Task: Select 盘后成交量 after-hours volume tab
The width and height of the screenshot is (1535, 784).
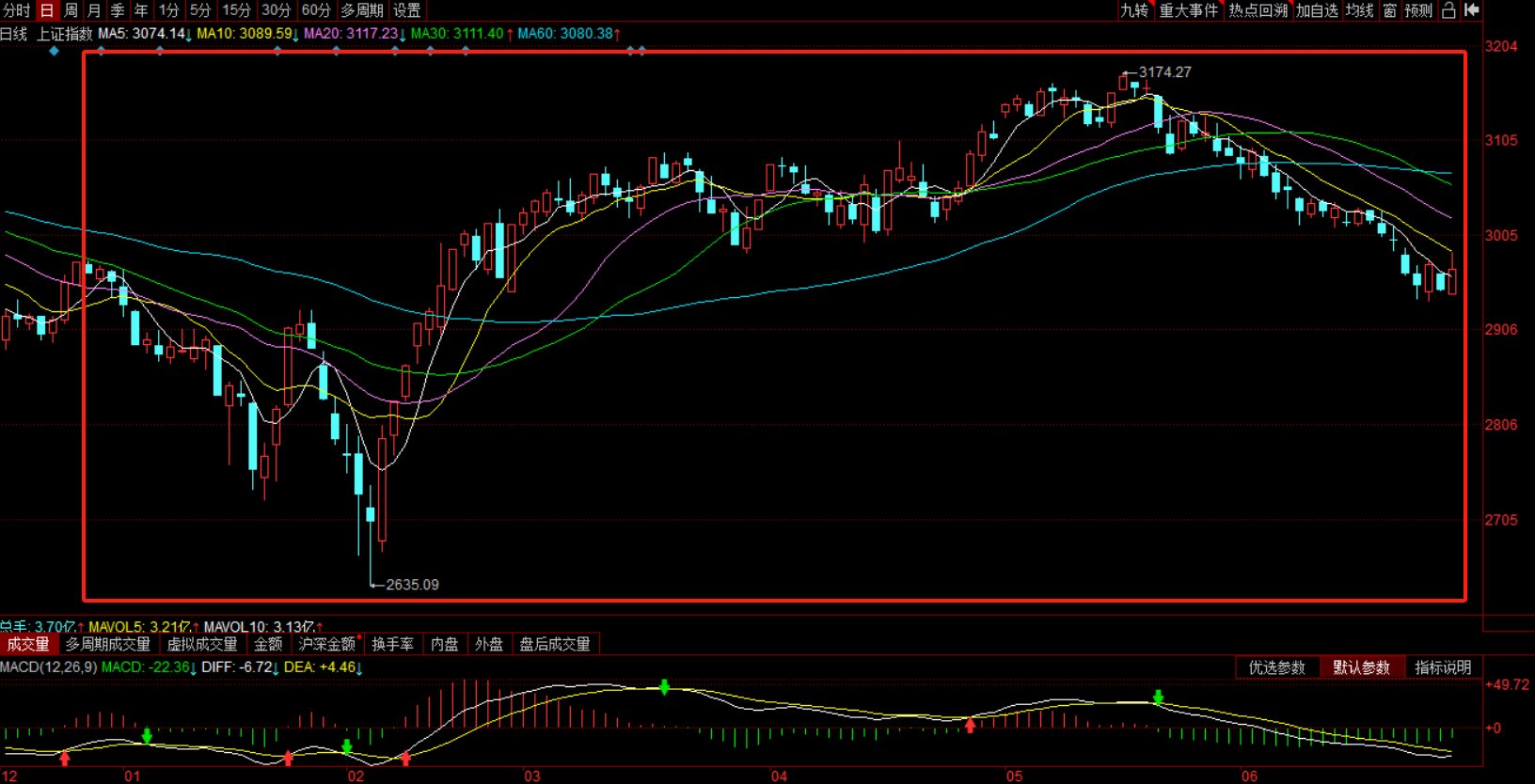Action: coord(555,644)
